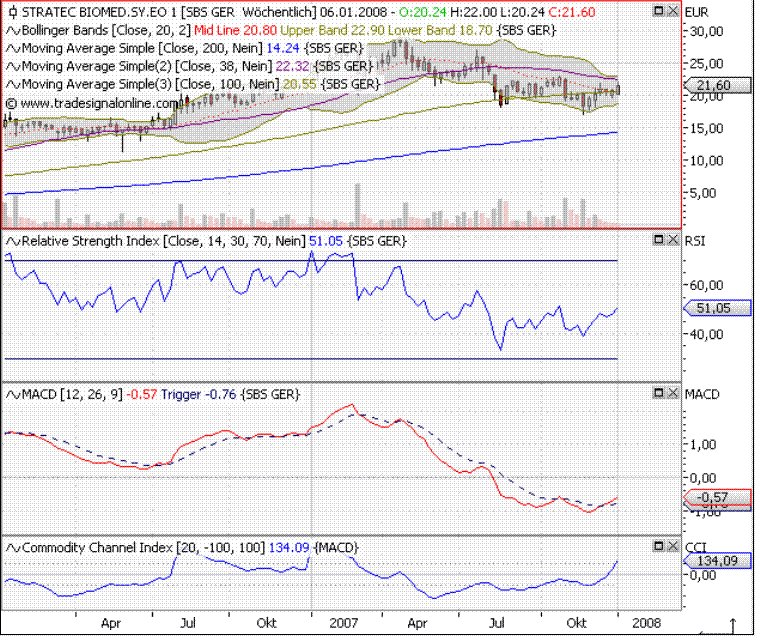Image resolution: width=758 pixels, height=636 pixels.
Task: Click 'Upper Band 22.90' text
Action: (333, 30)
